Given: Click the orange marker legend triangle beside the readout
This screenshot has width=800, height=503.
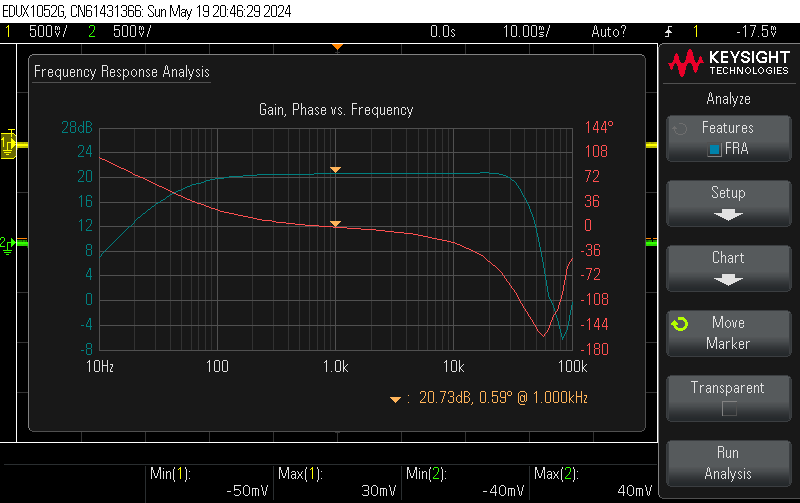Looking at the screenshot, I should (395, 399).
